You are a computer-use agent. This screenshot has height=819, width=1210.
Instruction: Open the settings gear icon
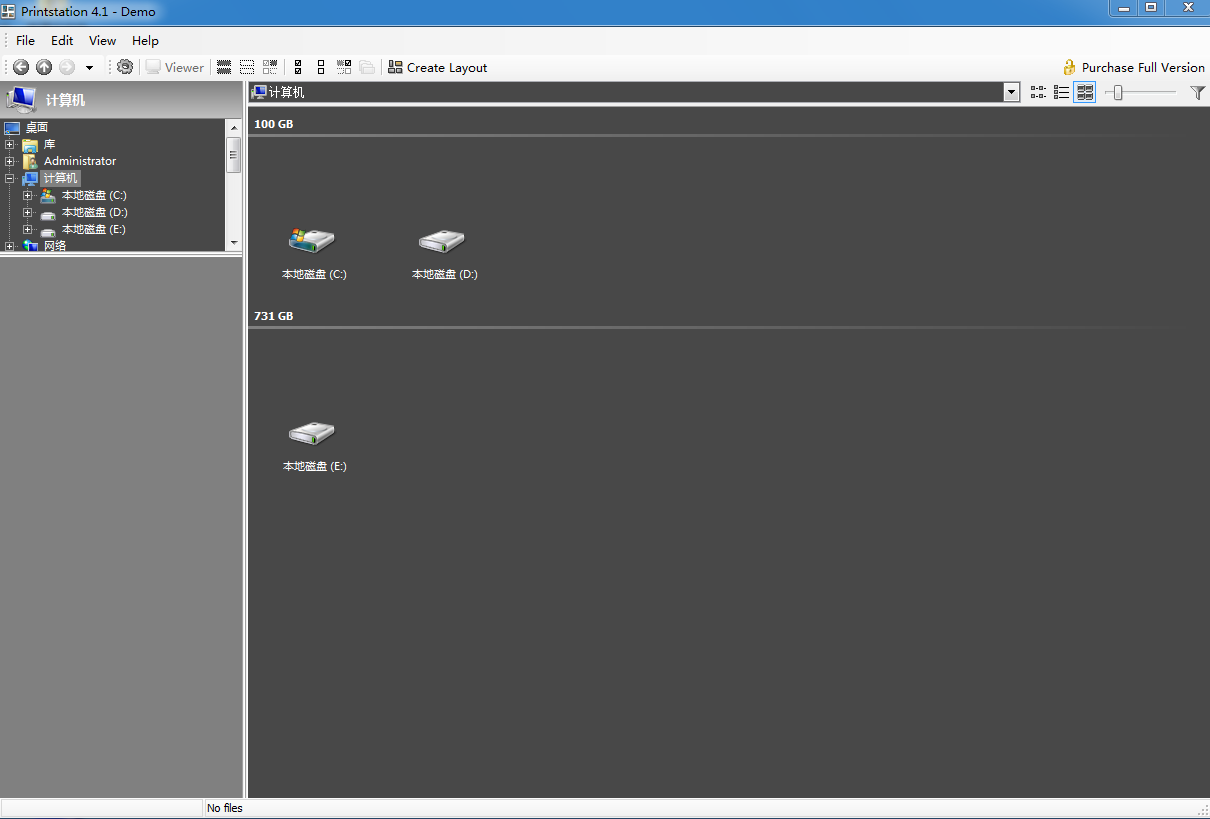[124, 67]
